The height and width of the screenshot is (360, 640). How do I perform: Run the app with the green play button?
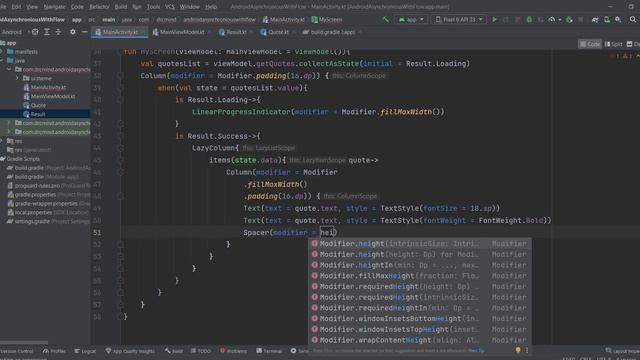tap(494, 19)
